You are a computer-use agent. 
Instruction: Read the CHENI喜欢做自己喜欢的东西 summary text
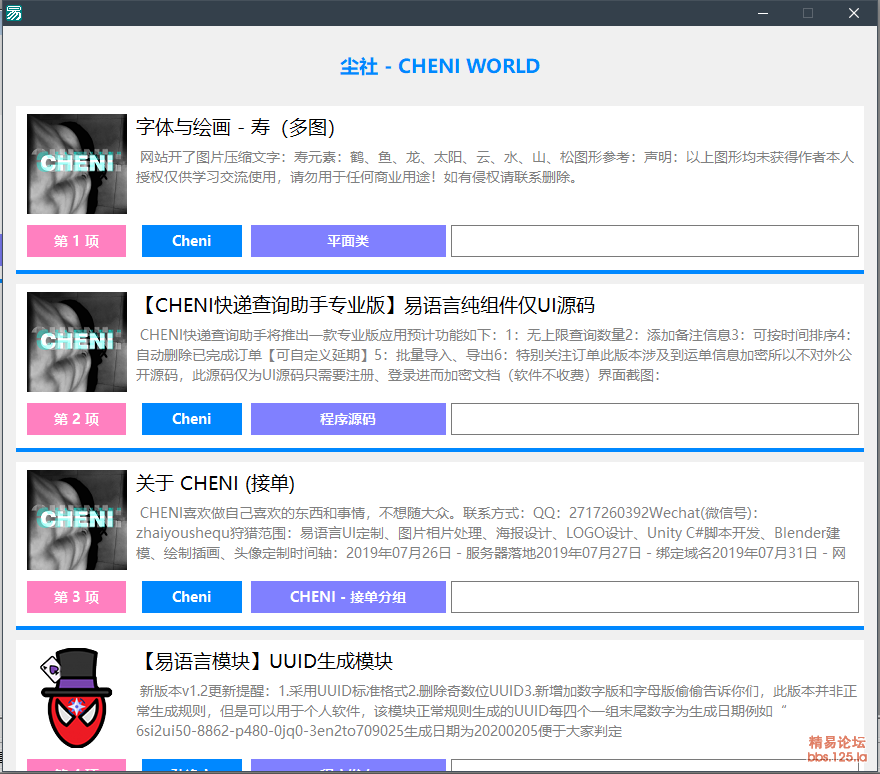pyautogui.click(x=491, y=533)
